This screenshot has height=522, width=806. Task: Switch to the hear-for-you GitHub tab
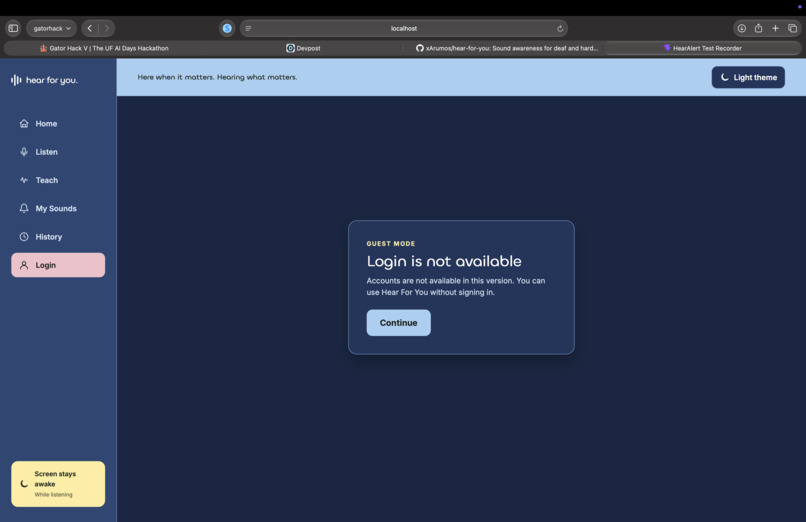[x=506, y=48]
